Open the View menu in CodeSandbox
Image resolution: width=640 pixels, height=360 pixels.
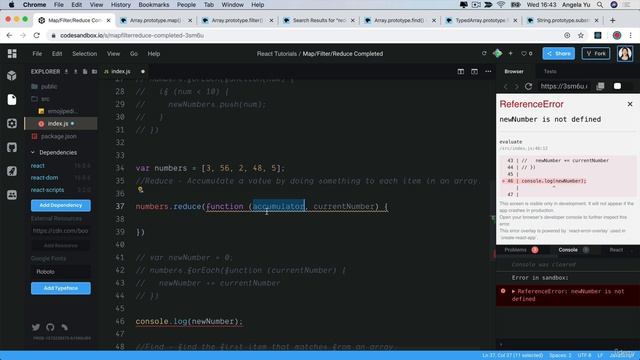[x=113, y=53]
